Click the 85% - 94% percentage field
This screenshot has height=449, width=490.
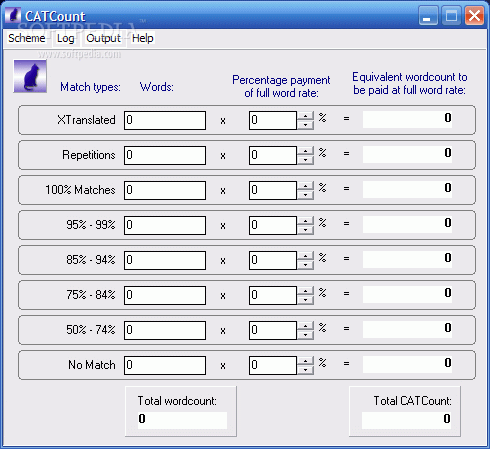[273, 260]
